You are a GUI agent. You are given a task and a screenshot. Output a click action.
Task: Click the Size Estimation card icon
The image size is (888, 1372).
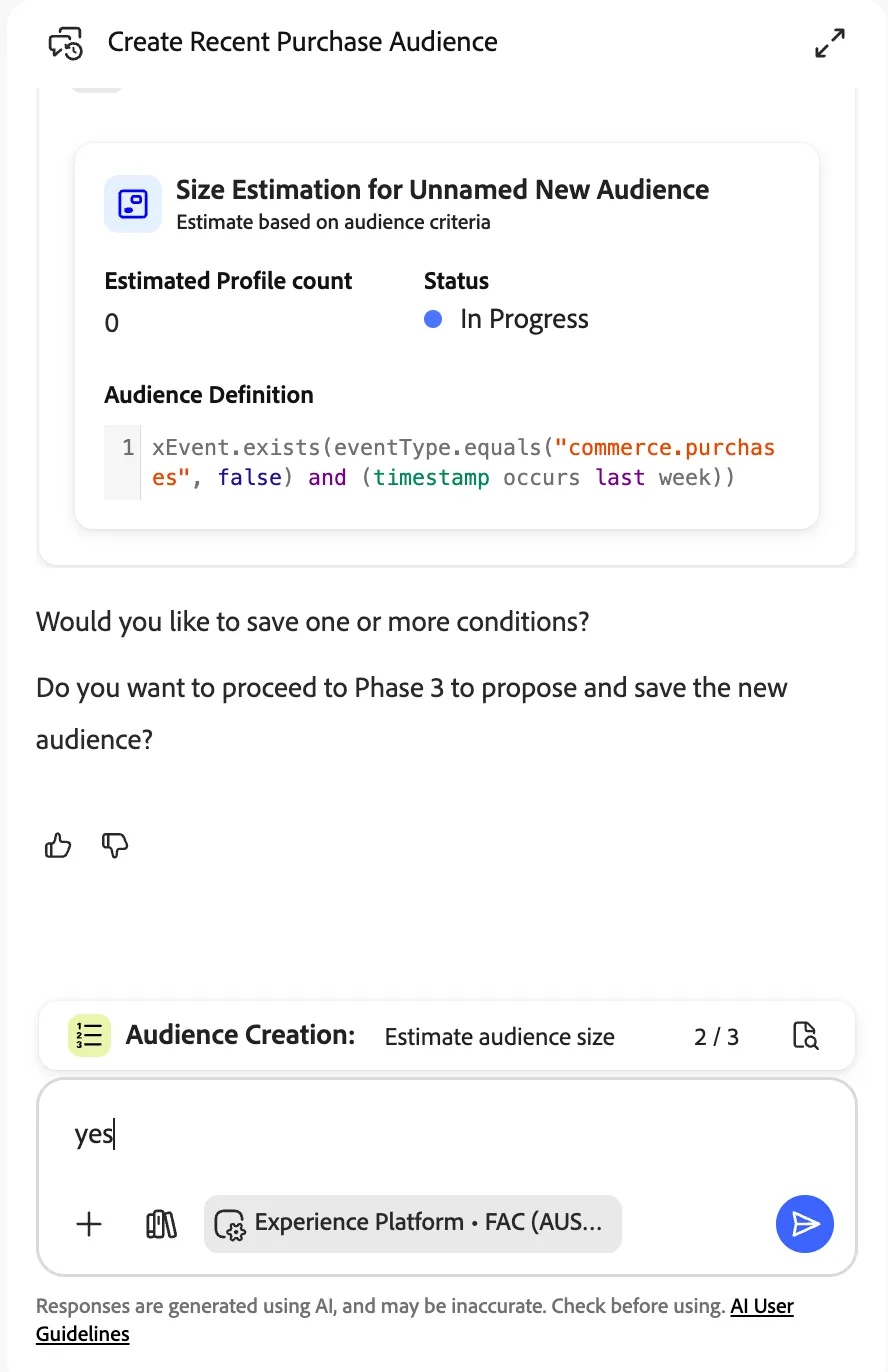[x=133, y=204]
